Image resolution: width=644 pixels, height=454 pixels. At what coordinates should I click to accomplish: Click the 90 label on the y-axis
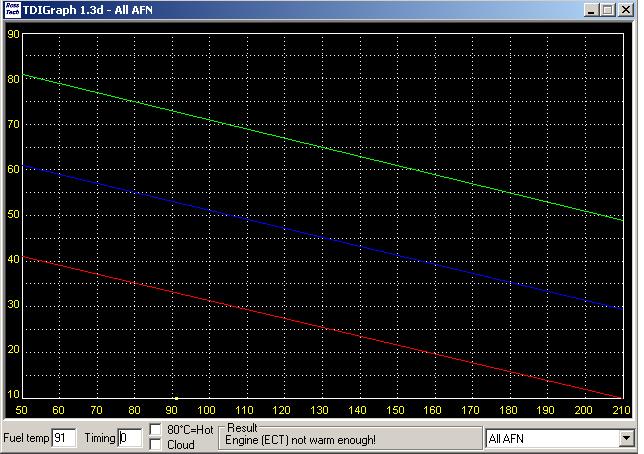(13, 33)
